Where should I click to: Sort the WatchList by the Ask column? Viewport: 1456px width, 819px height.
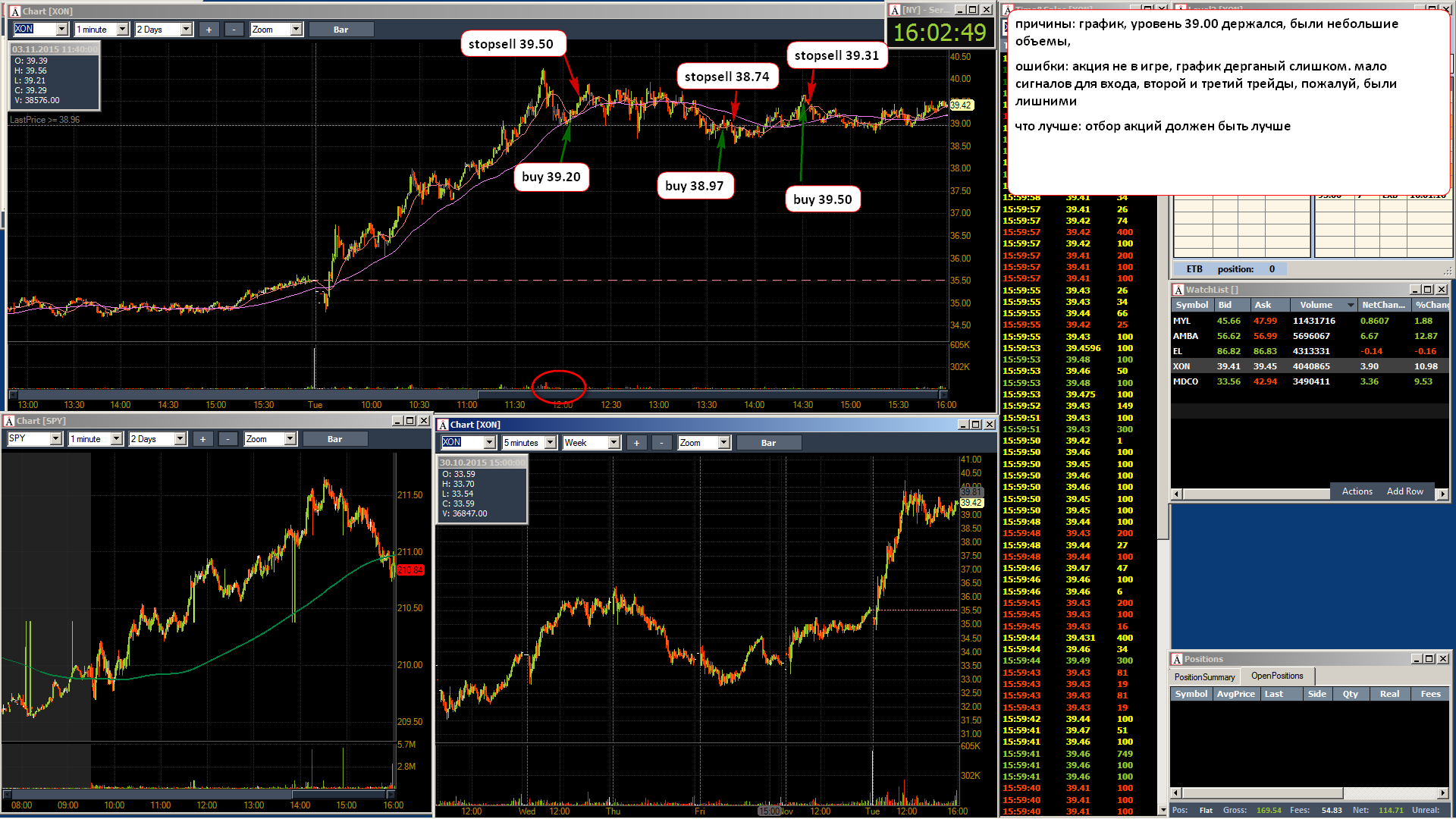click(1269, 305)
